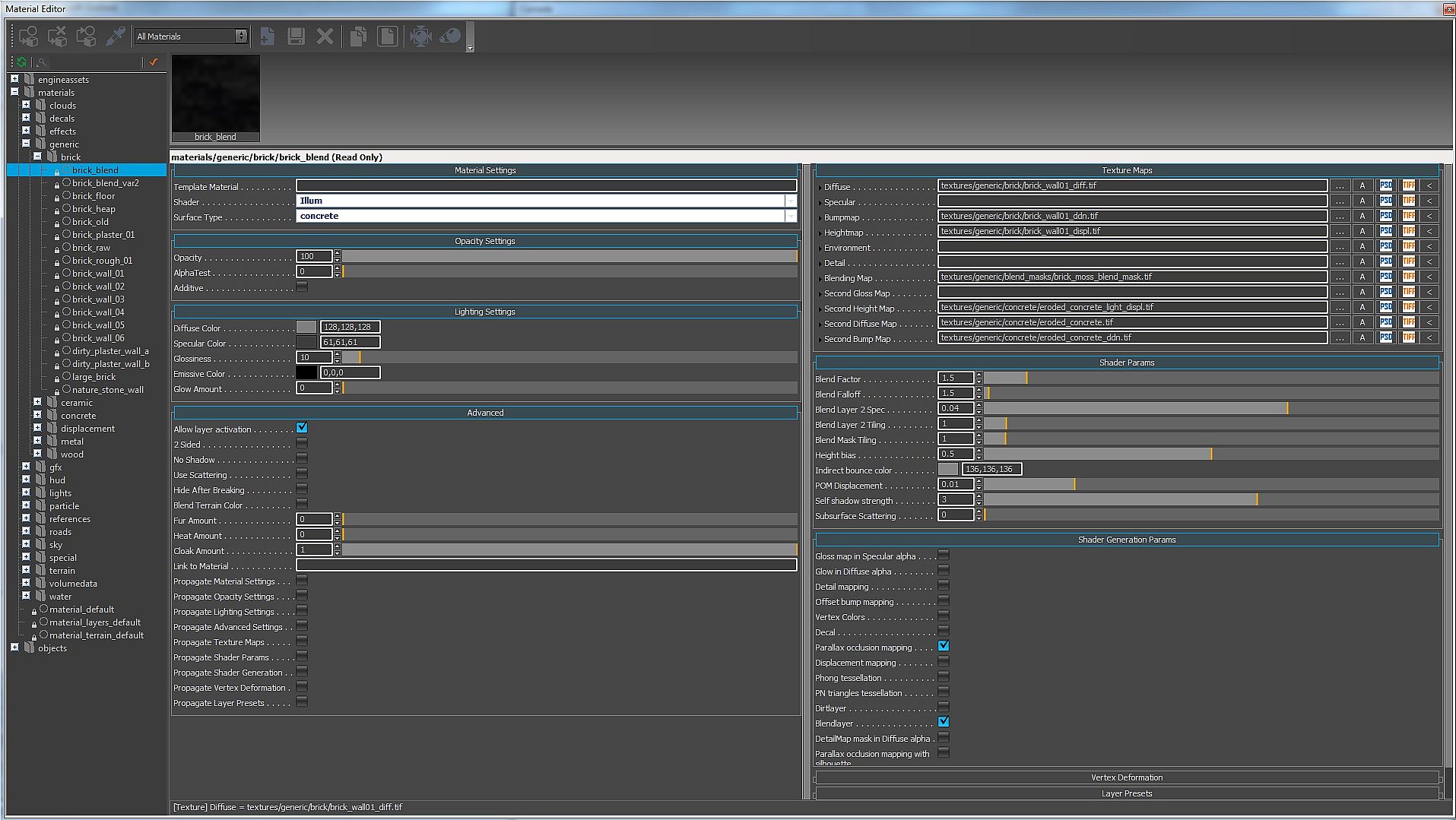Screen dimensions: 1456x820
Task: Expand the concrete folder in the tree
Action: point(37,415)
